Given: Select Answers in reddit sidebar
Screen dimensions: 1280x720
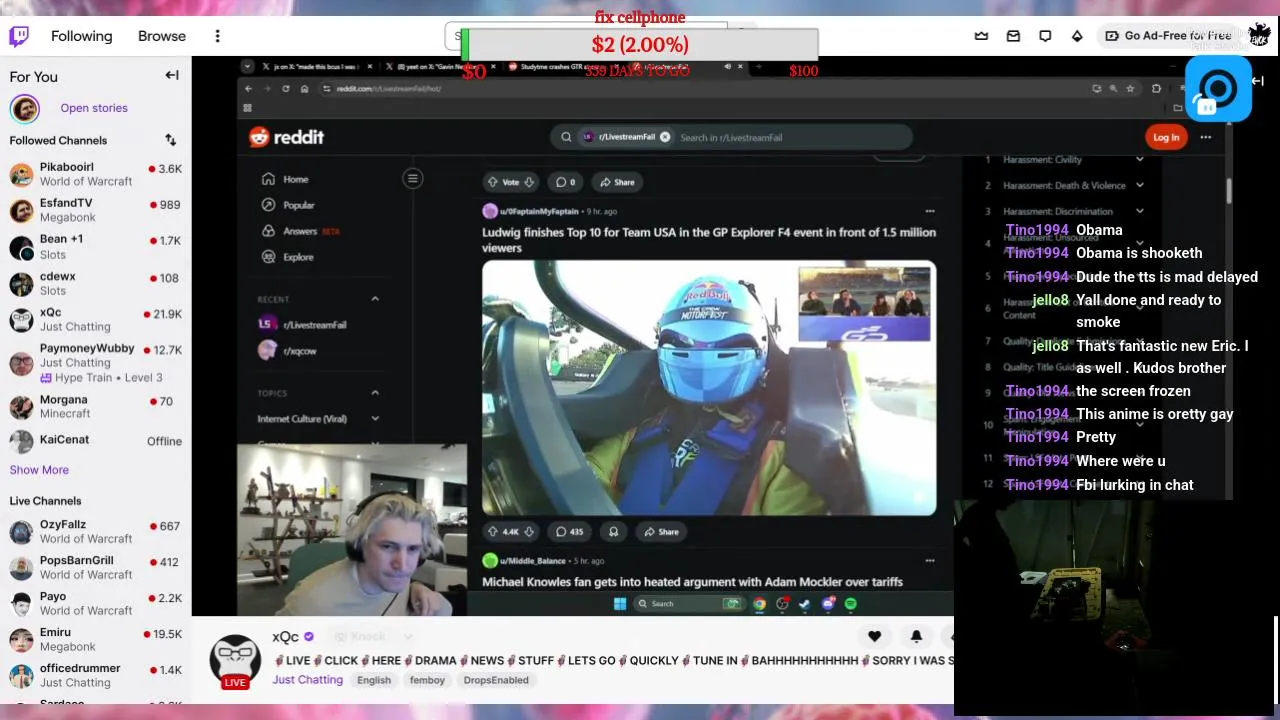Looking at the screenshot, I should pyautogui.click(x=300, y=231).
